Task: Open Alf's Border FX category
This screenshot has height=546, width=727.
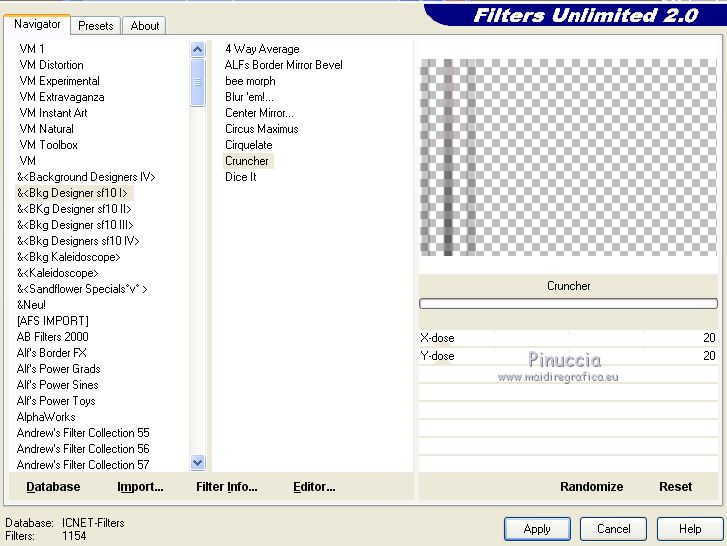Action: (x=51, y=353)
